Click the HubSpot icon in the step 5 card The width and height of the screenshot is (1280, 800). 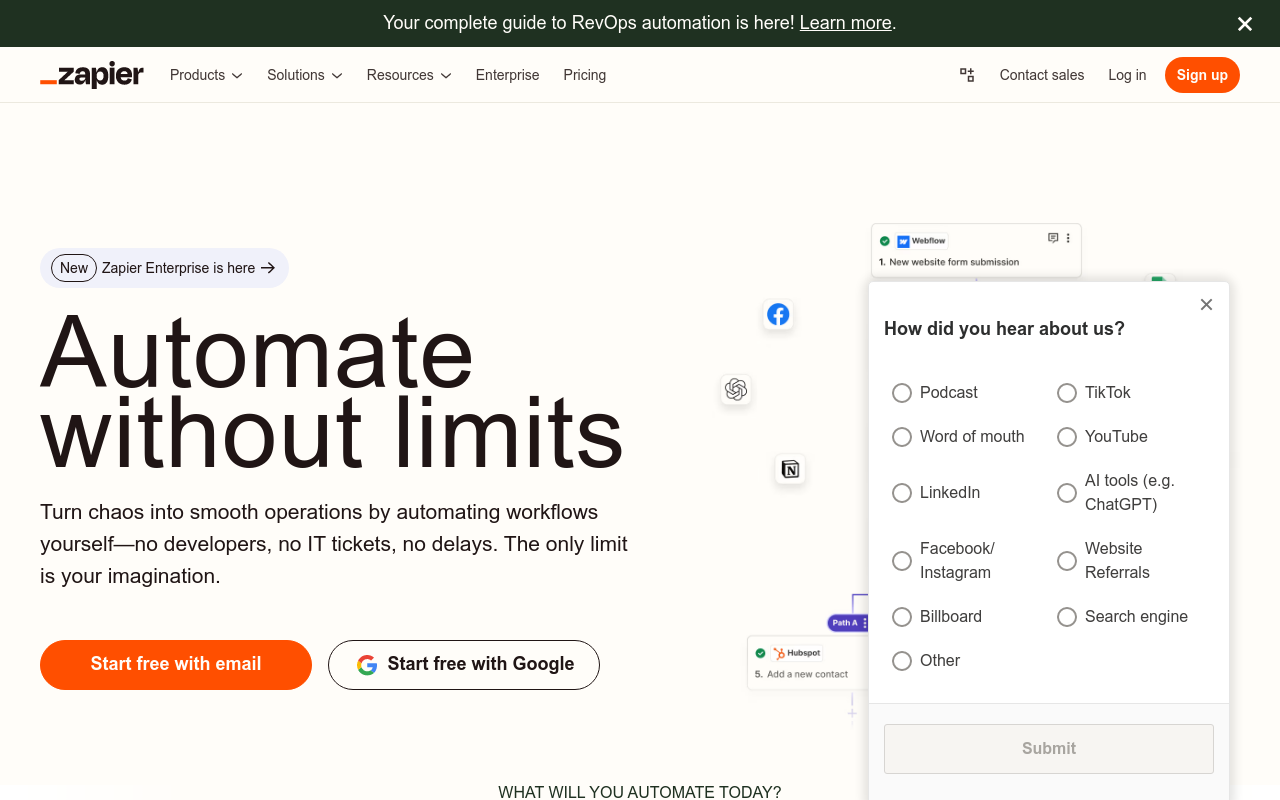pyautogui.click(x=779, y=653)
